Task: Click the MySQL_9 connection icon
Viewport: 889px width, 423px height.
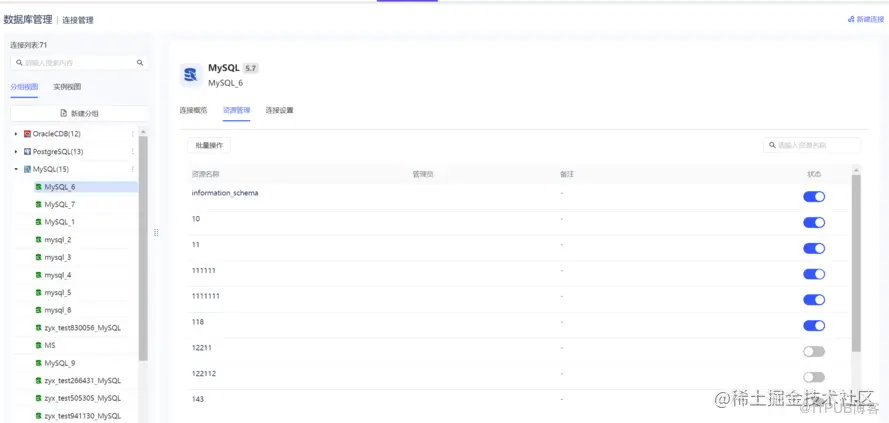Action: click(x=39, y=363)
